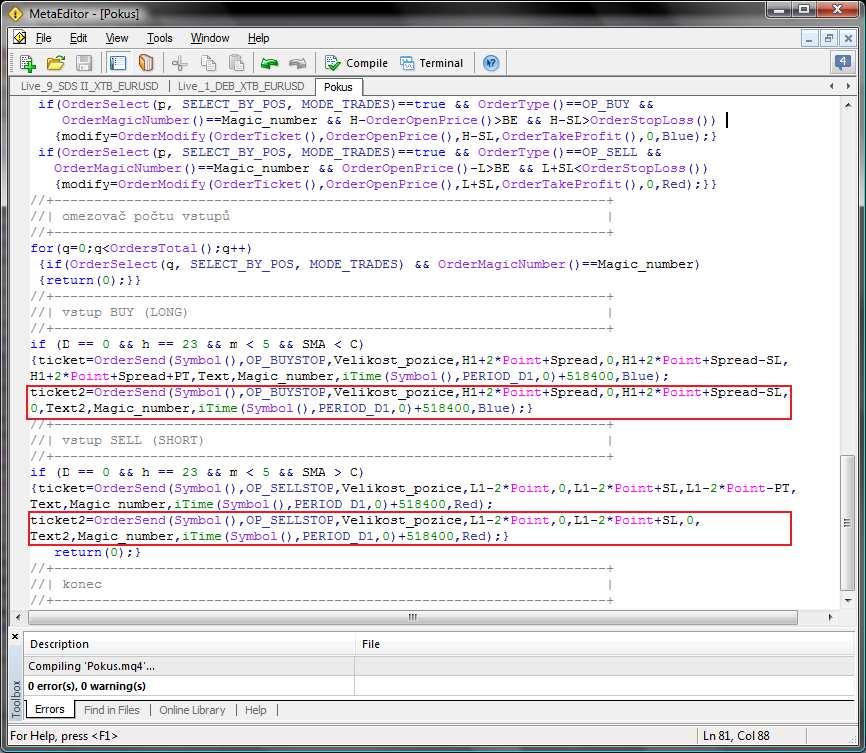The height and width of the screenshot is (753, 866).
Task: Select the Errors tab in Toolbox
Action: tap(50, 709)
